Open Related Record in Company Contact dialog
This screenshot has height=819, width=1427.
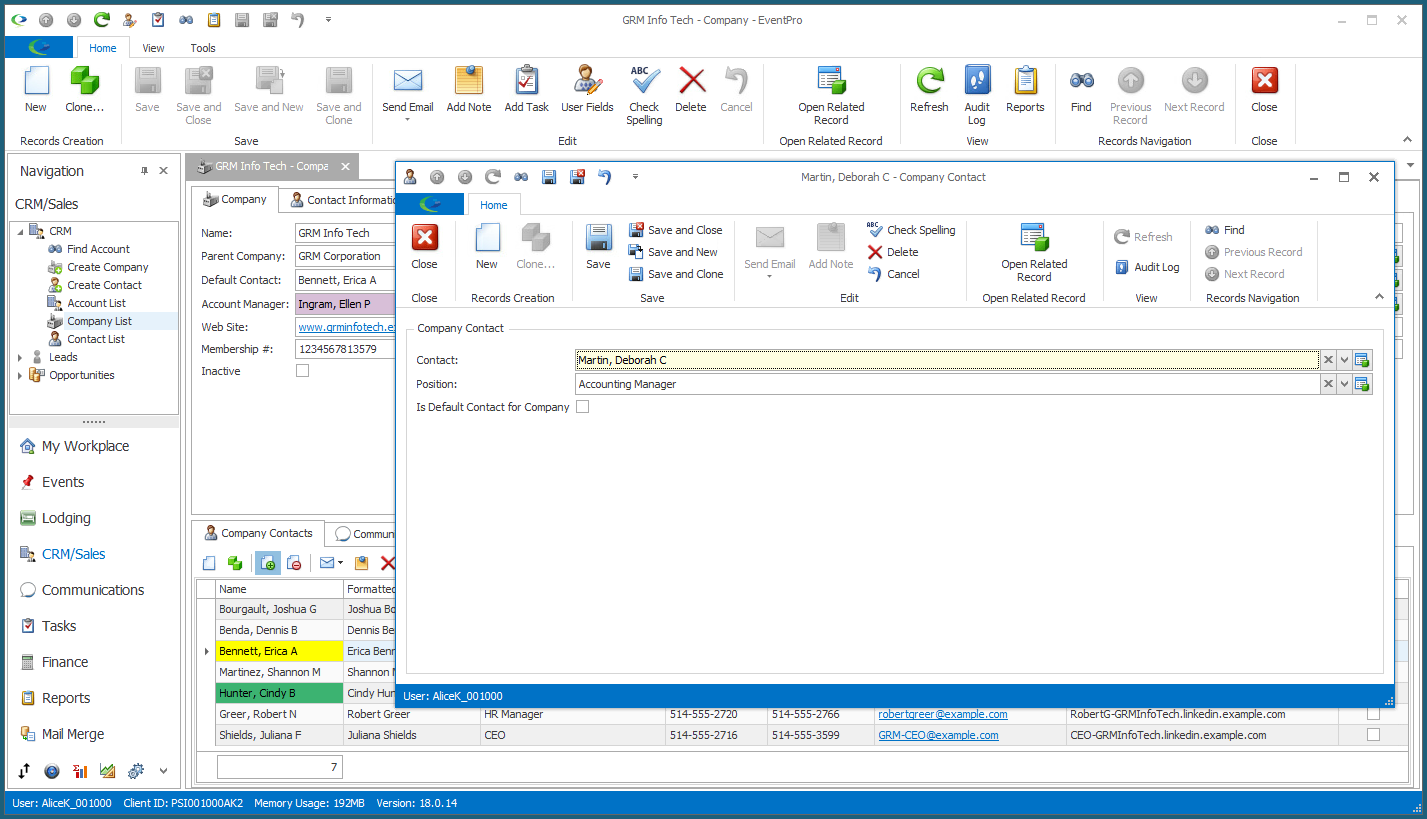(1034, 253)
